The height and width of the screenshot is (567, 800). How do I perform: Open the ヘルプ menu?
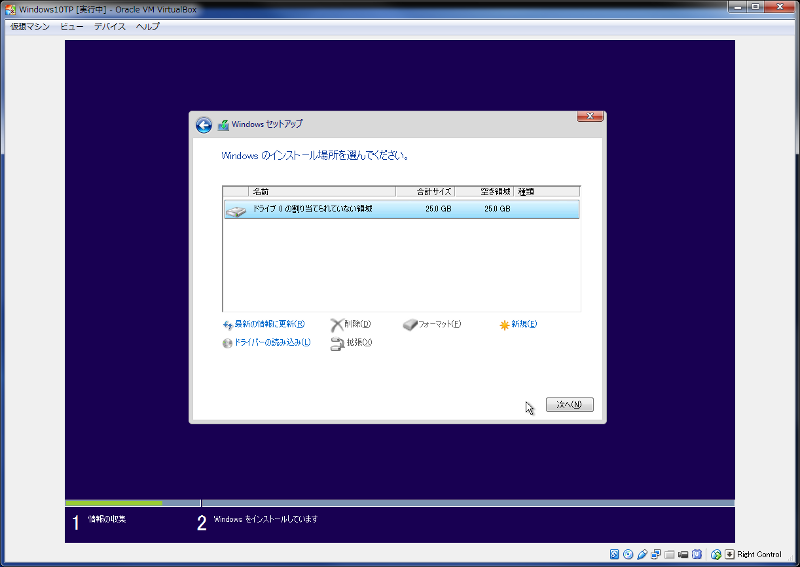pos(147,27)
